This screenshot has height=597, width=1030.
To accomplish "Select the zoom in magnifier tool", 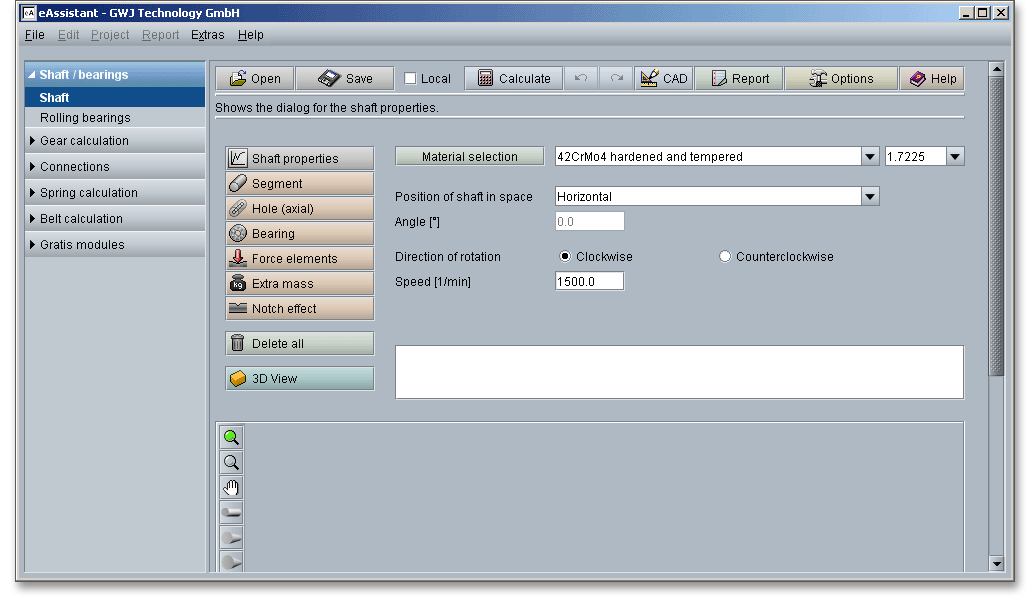I will [231, 437].
